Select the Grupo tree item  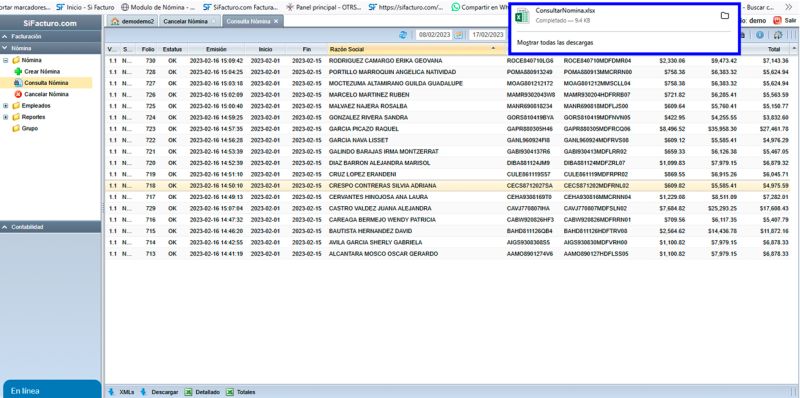[x=30, y=129]
